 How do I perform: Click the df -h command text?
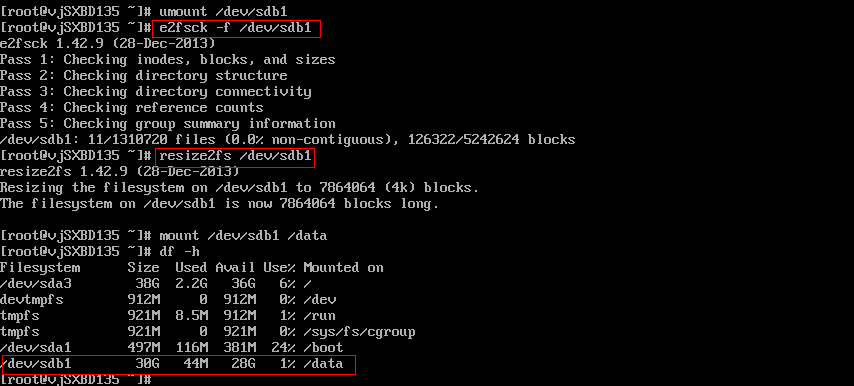click(x=179, y=252)
